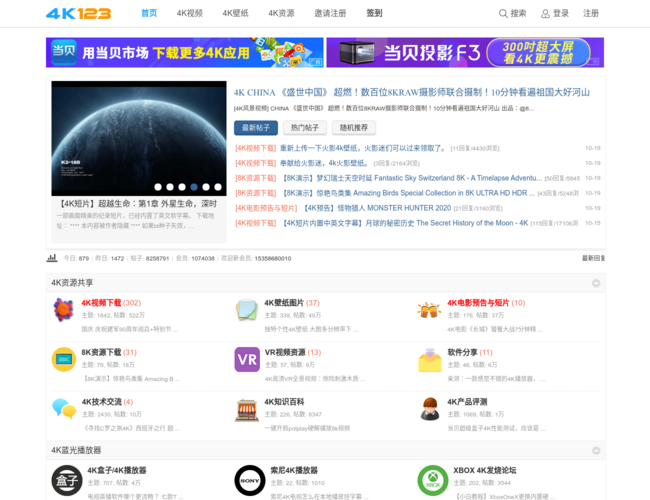
Task: Open the 当贝投影 F3 banner ad
Action: click(x=465, y=53)
